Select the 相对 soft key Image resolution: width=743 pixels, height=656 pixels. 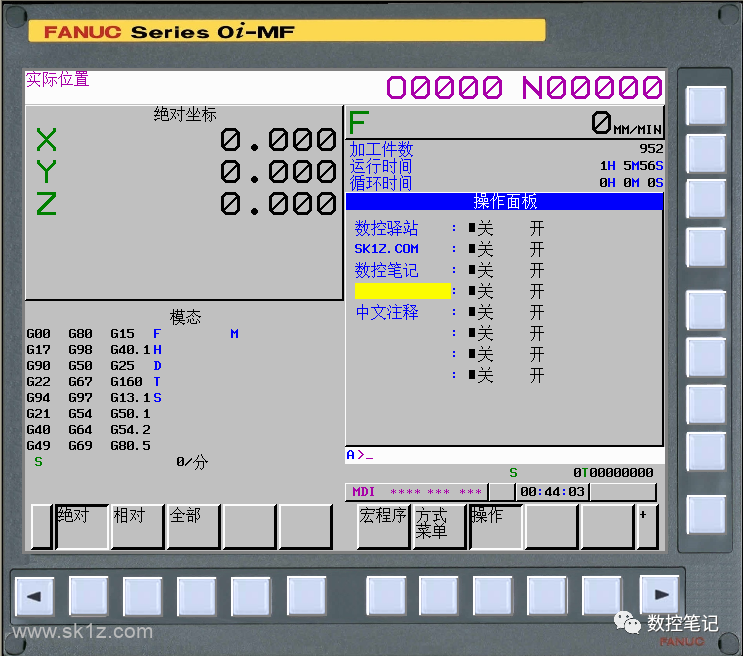[x=137, y=527]
